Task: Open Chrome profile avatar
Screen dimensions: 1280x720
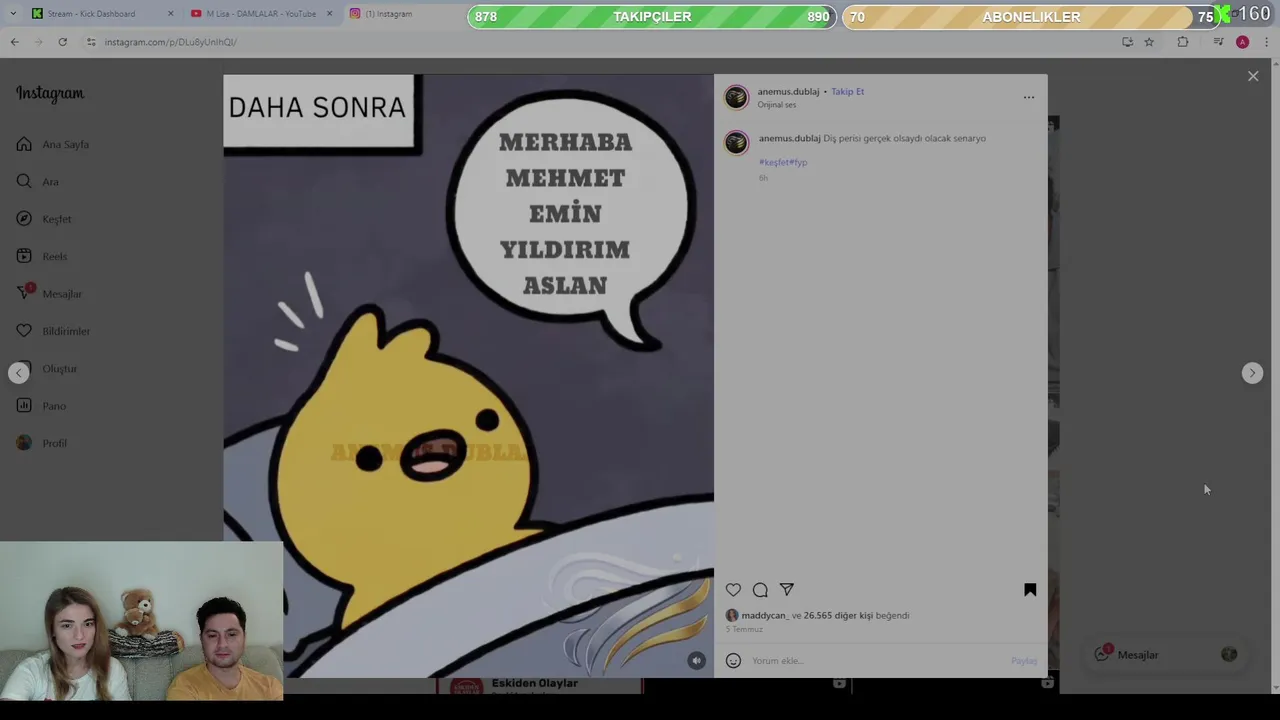Action: pos(1242,42)
